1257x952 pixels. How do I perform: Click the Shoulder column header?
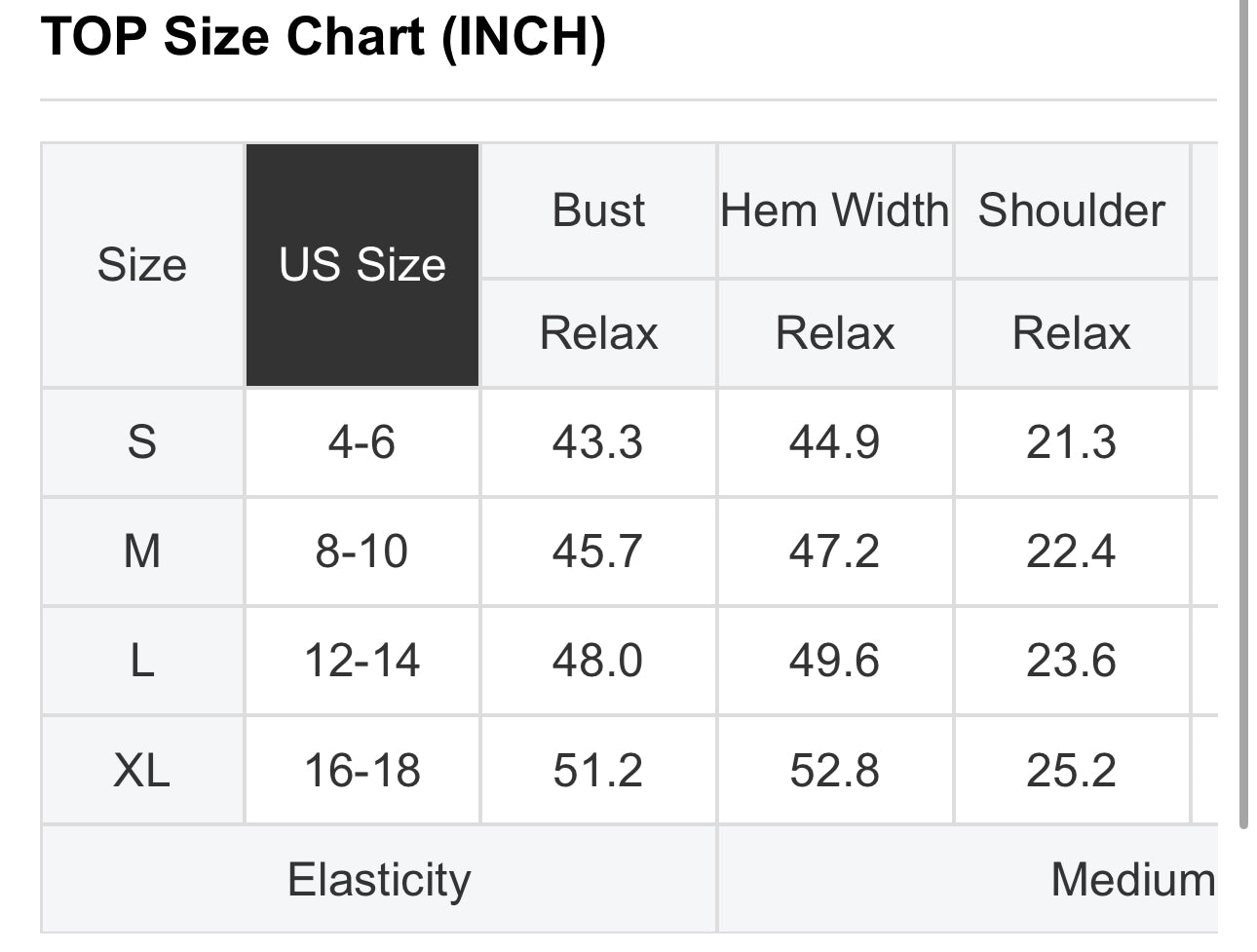[x=1072, y=210]
